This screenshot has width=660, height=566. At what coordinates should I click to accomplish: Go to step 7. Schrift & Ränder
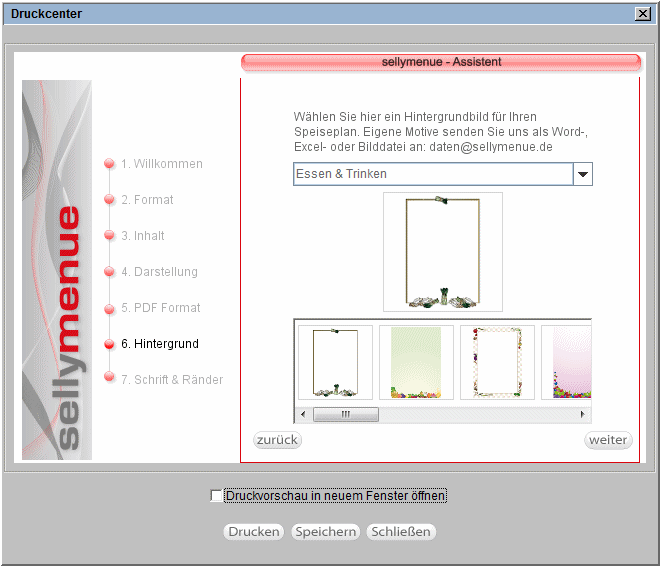tap(172, 380)
